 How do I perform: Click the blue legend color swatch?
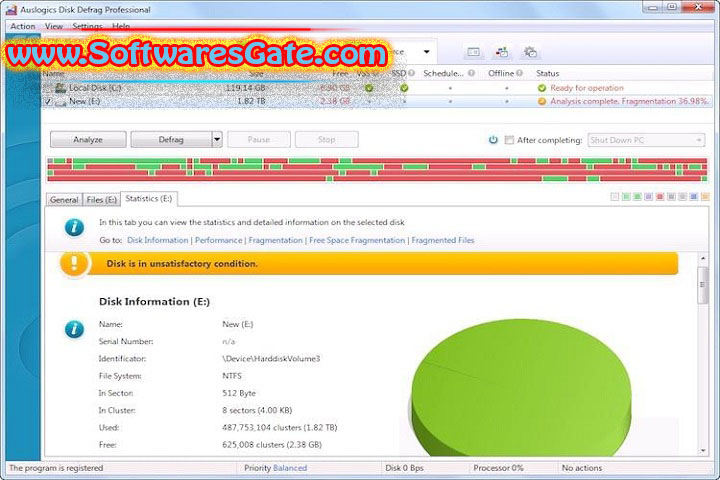point(693,197)
